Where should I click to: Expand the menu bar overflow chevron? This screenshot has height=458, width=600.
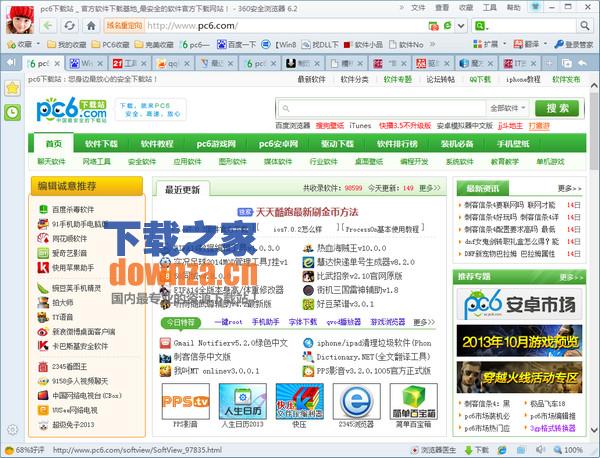pyautogui.click(x=402, y=7)
